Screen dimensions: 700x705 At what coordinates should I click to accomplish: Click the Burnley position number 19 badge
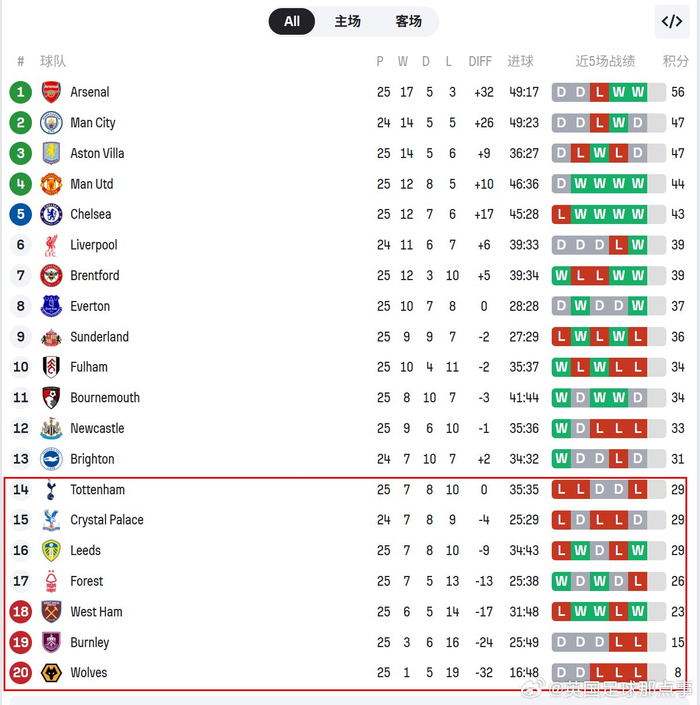coord(21,642)
